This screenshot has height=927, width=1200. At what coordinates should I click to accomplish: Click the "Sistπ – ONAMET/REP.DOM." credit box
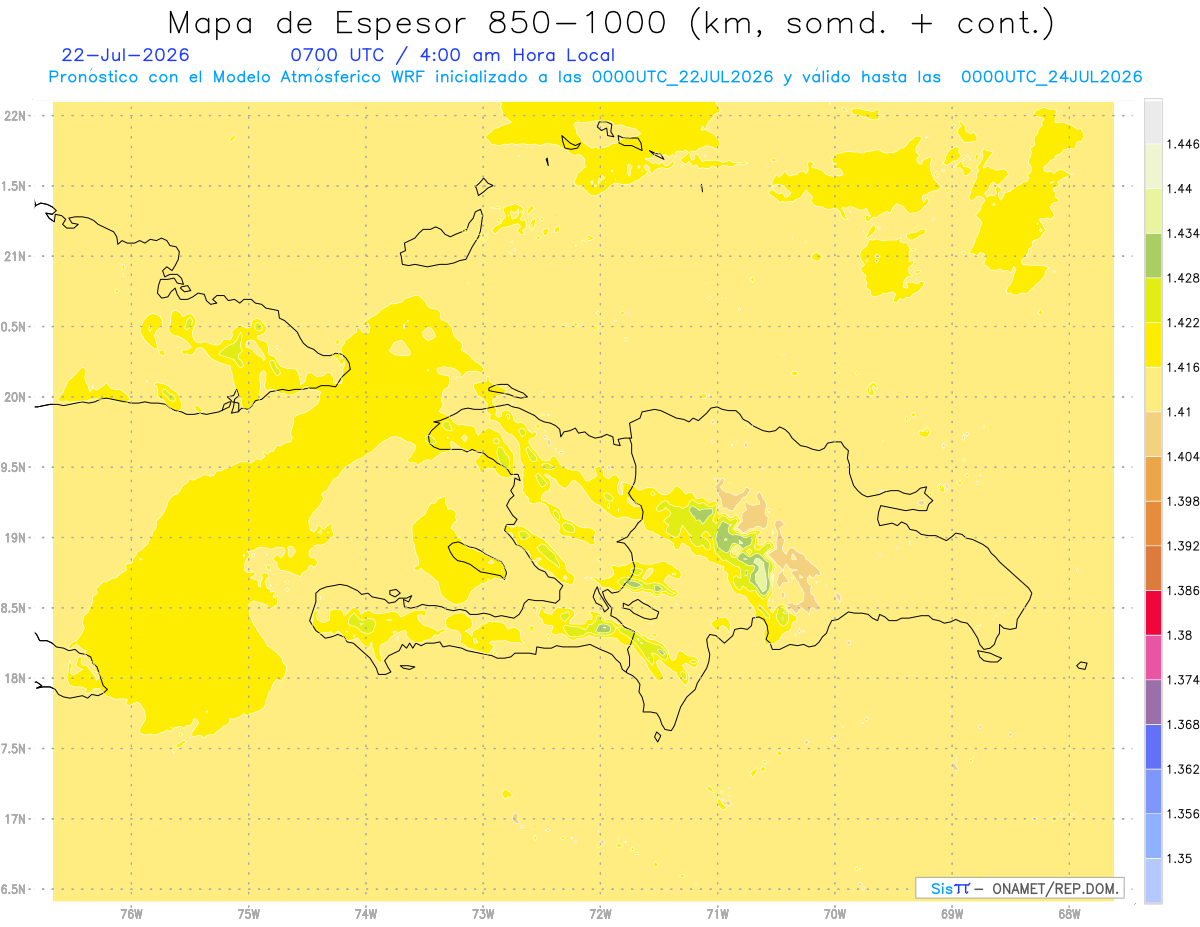(x=1020, y=888)
